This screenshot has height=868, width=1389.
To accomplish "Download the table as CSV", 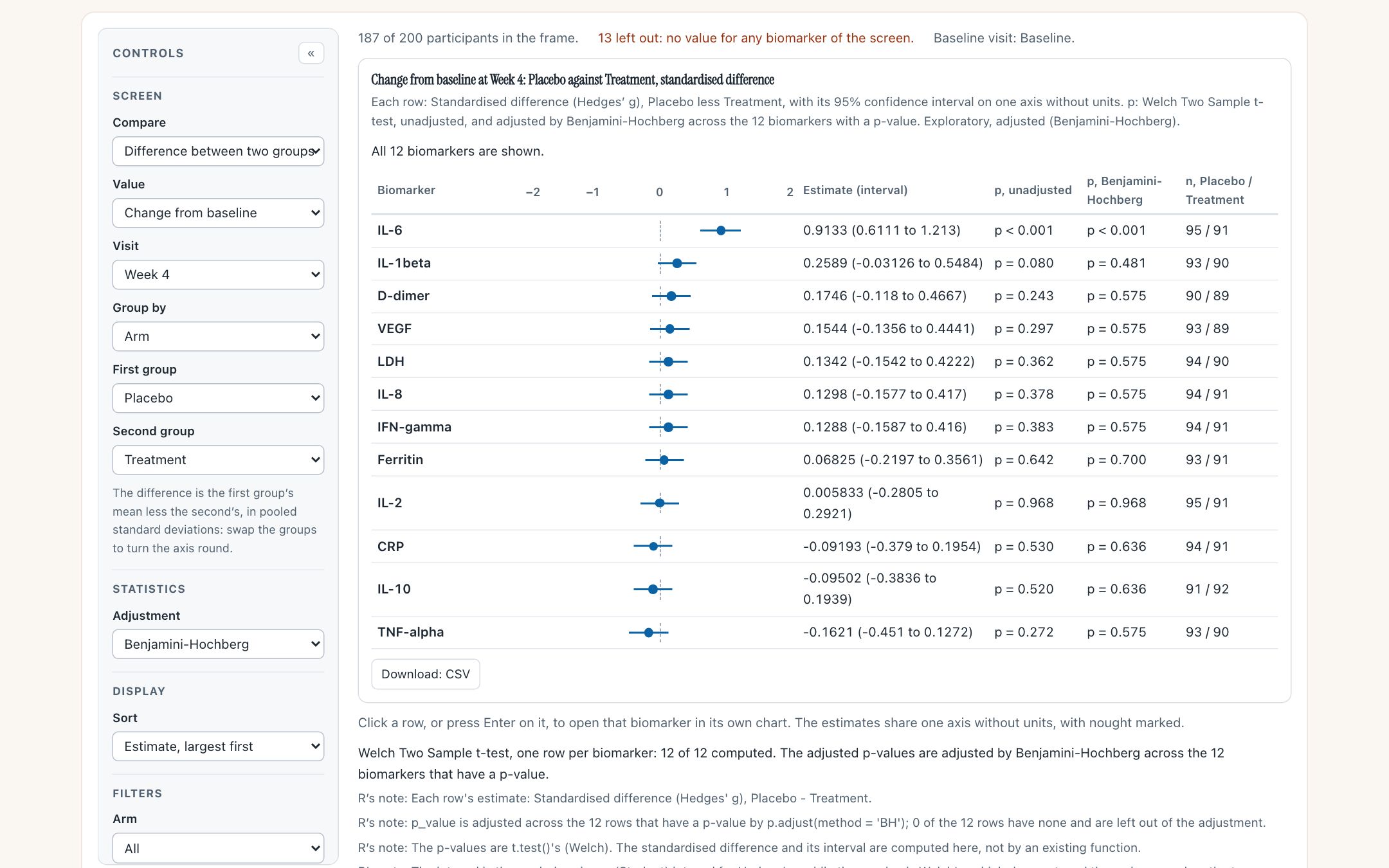I will click(x=426, y=674).
